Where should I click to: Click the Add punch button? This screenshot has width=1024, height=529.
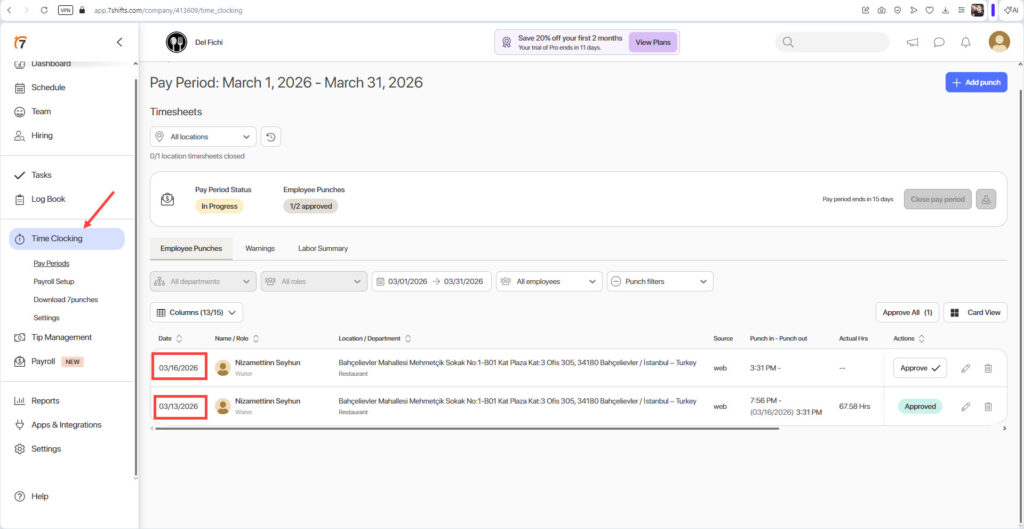976,82
